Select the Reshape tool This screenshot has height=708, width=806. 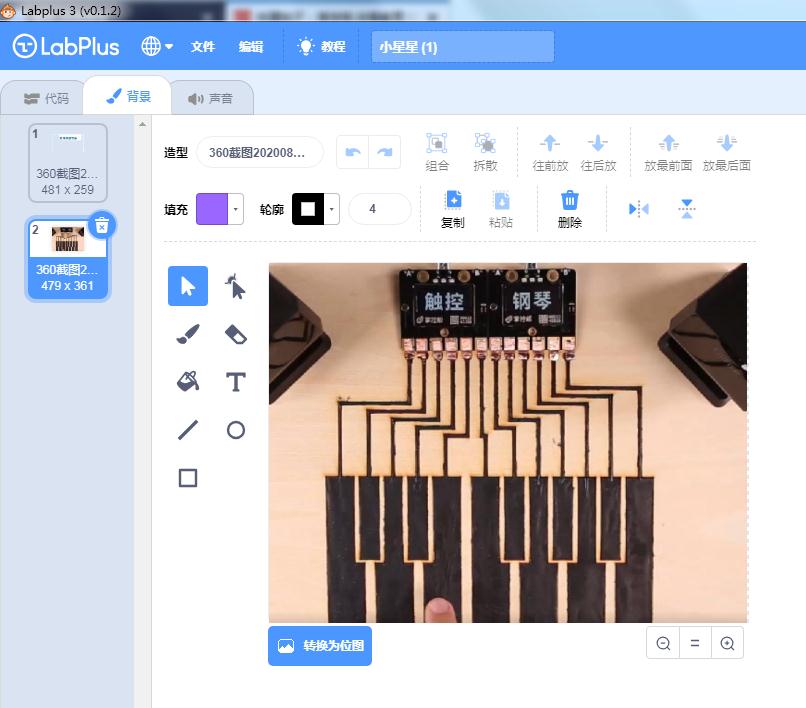tap(235, 286)
